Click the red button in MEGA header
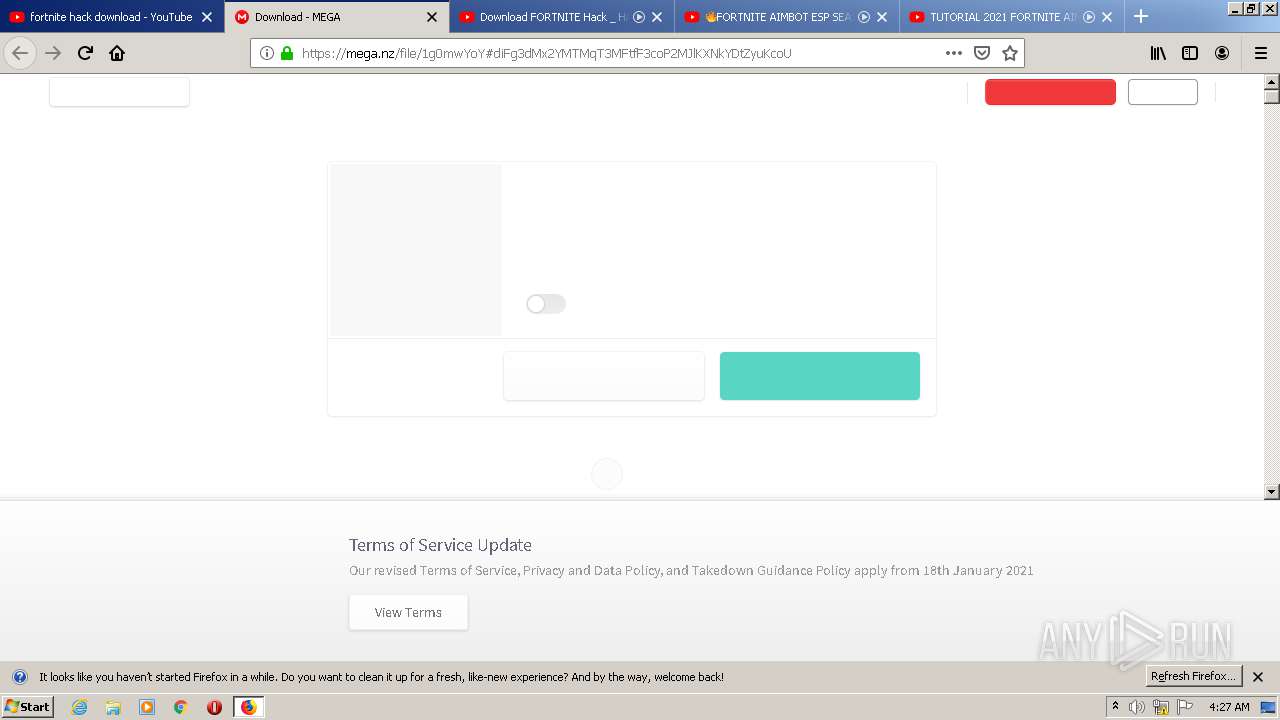This screenshot has height=720, width=1280. click(x=1050, y=92)
